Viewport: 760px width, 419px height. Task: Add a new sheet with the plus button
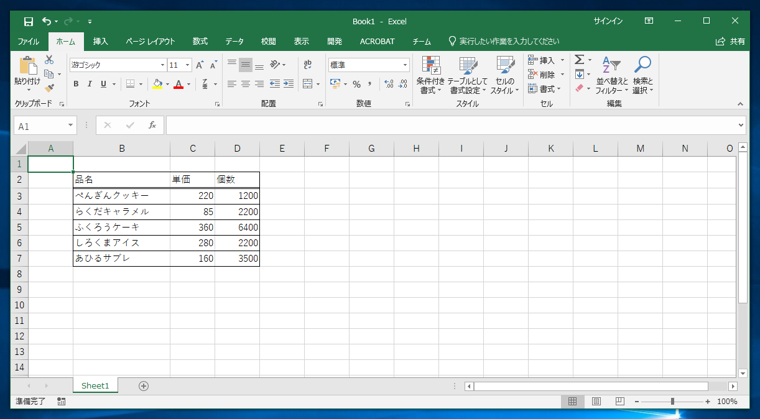[x=143, y=386]
